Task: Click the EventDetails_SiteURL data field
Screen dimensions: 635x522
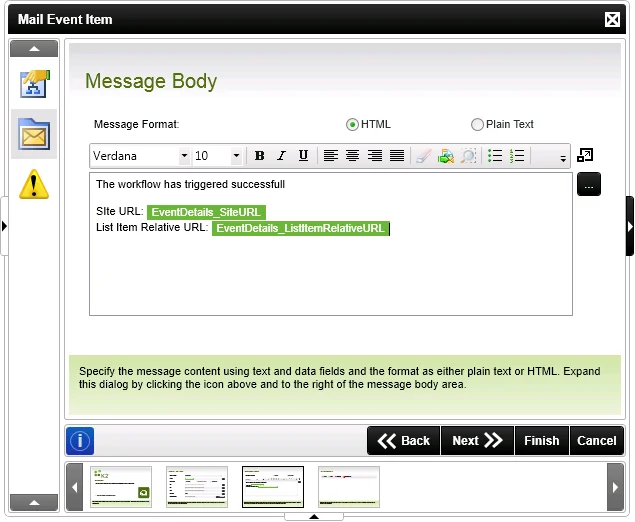Action: point(206,212)
